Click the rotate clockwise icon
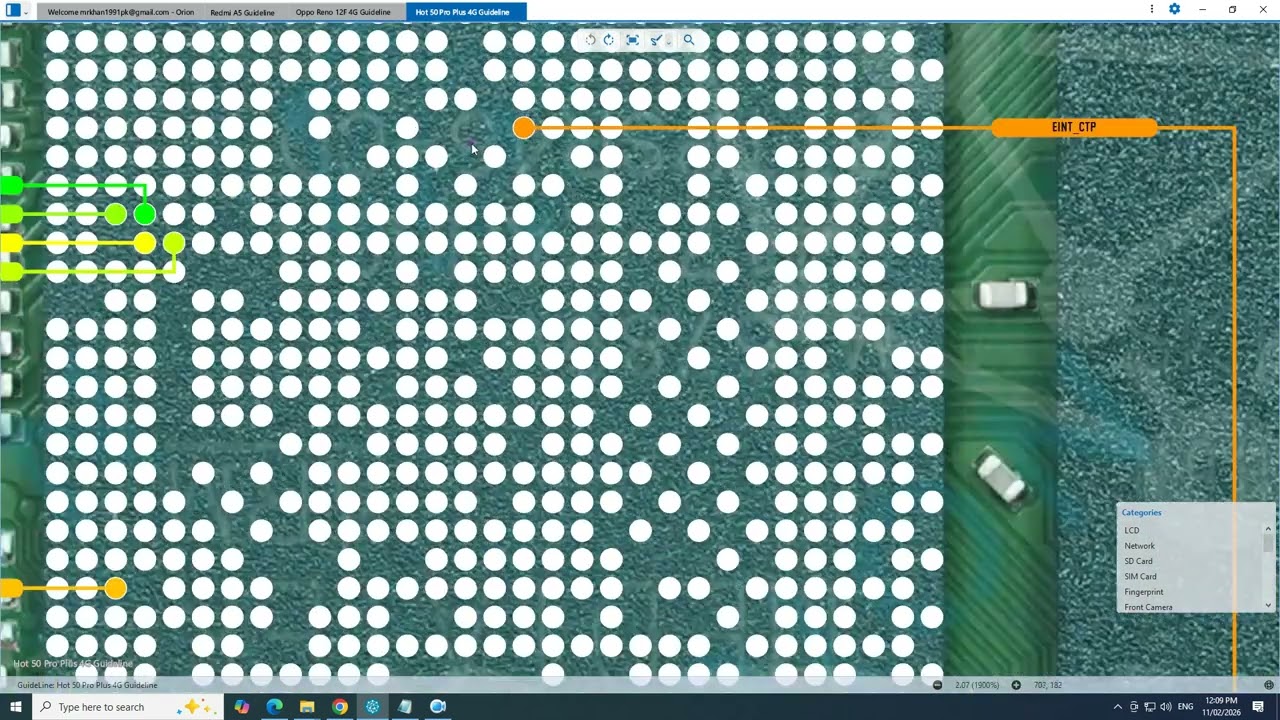The image size is (1280, 720). click(609, 40)
